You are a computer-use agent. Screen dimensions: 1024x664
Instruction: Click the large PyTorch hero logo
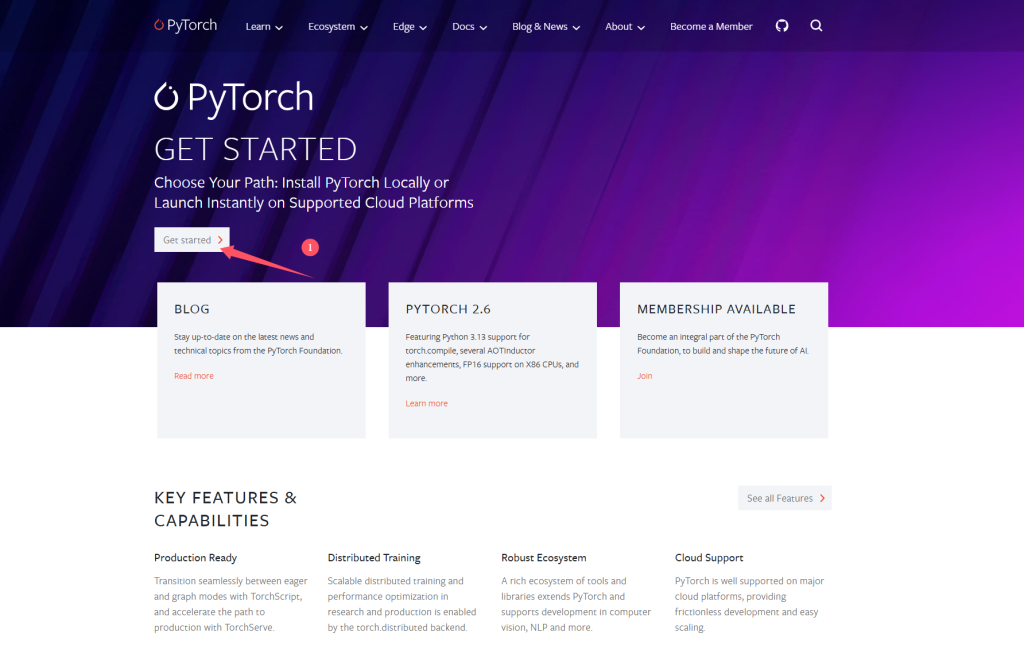tap(234, 97)
